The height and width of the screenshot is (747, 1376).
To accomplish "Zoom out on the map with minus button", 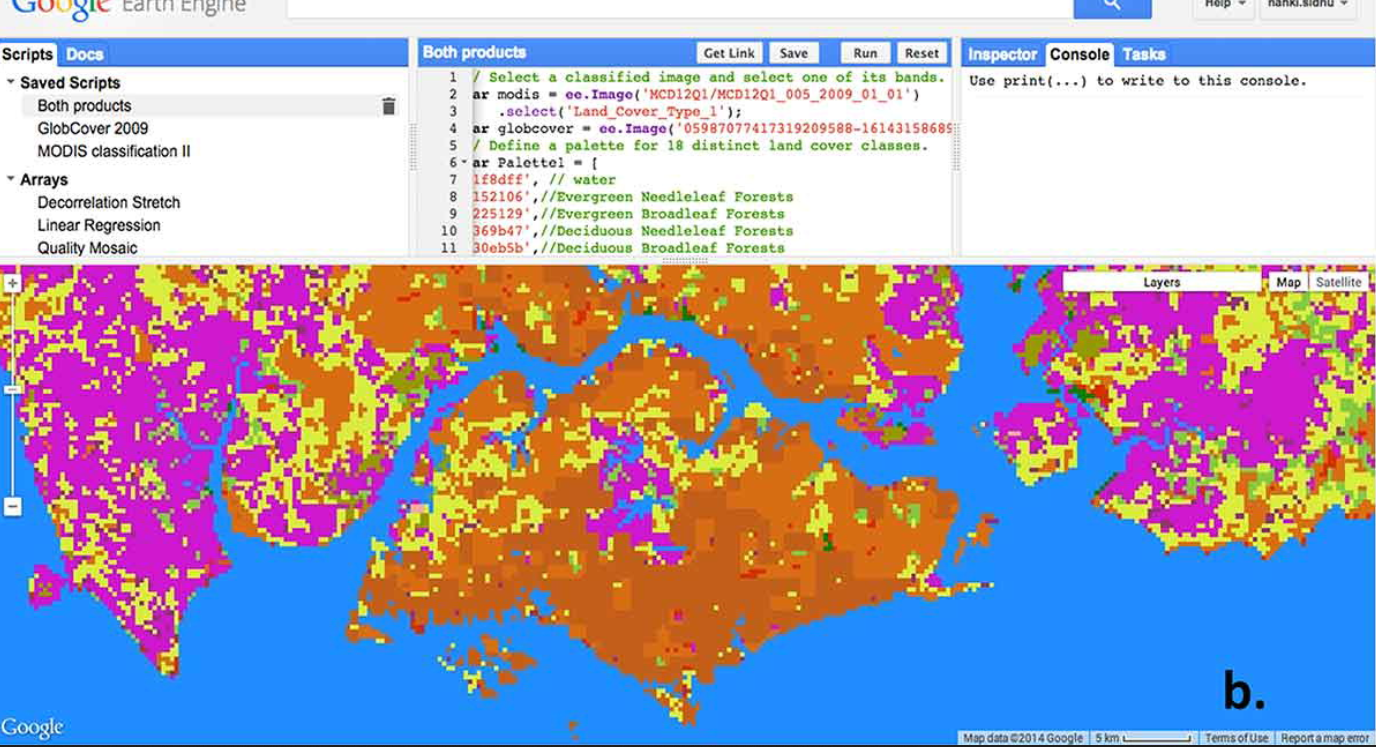I will pos(12,507).
